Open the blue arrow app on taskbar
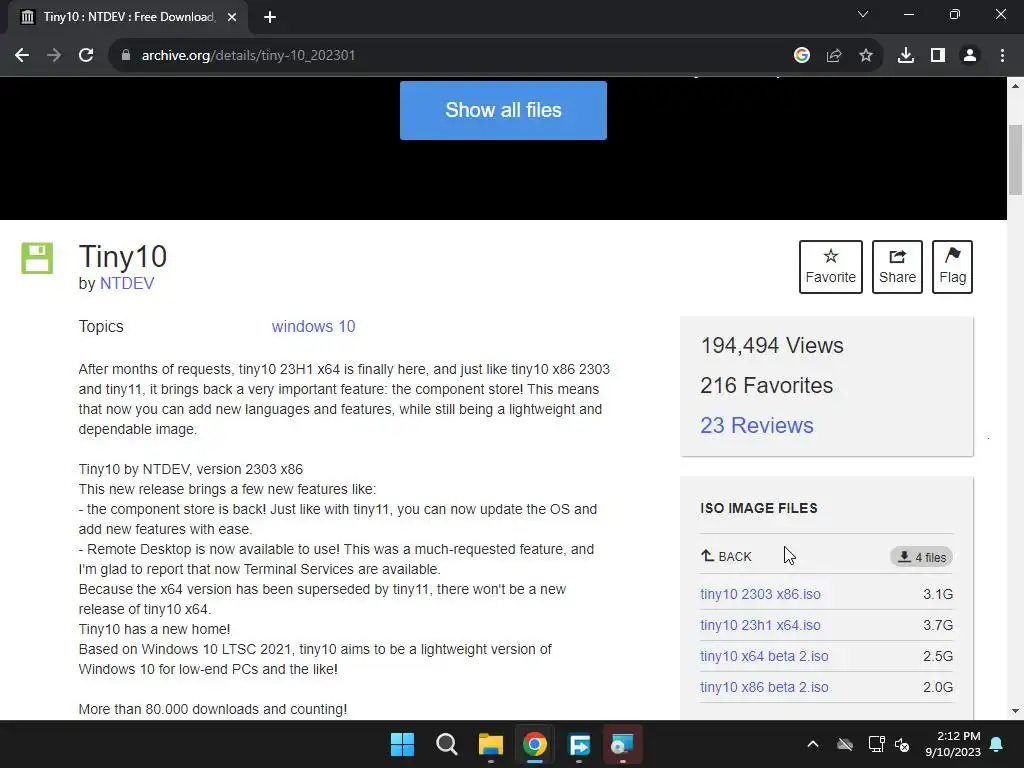The height and width of the screenshot is (768, 1024). [579, 744]
